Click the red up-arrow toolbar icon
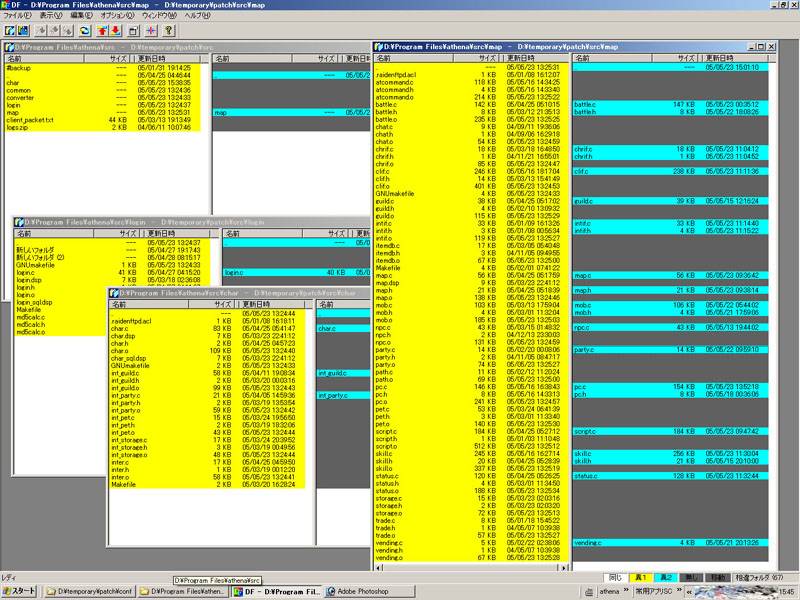 point(102,31)
